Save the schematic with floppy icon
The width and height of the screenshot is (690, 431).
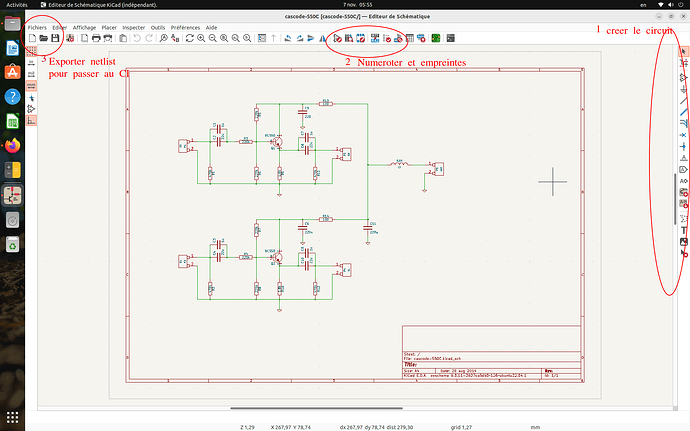pyautogui.click(x=55, y=38)
